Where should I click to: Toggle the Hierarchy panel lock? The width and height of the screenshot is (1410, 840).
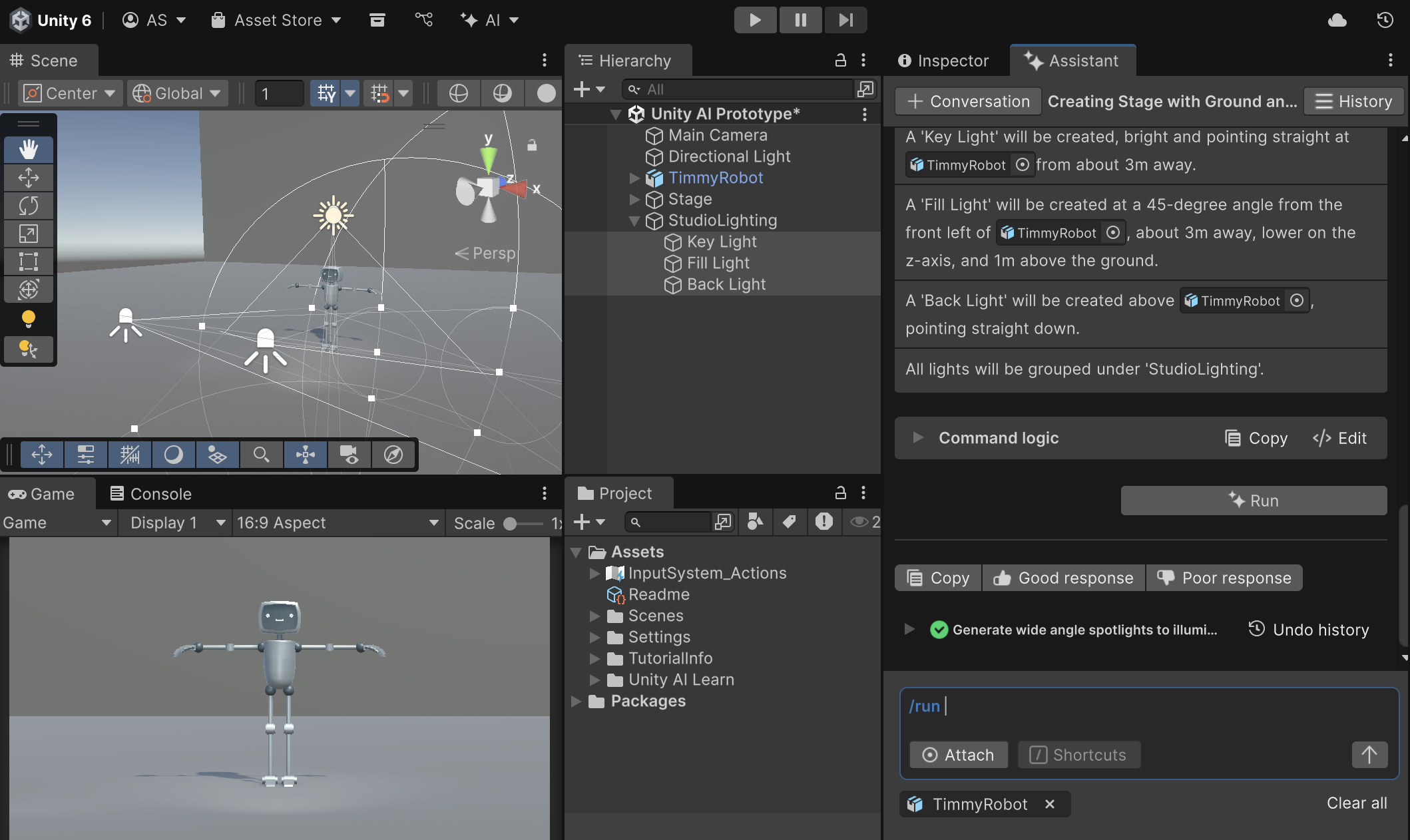840,61
